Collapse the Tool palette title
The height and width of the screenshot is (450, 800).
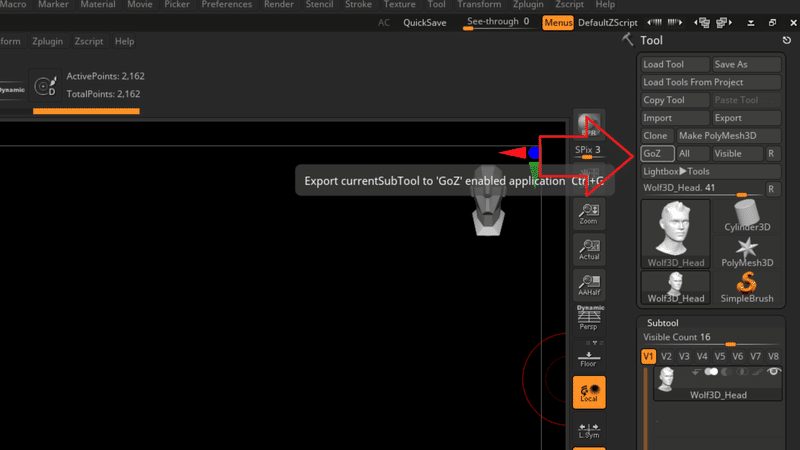(x=651, y=40)
